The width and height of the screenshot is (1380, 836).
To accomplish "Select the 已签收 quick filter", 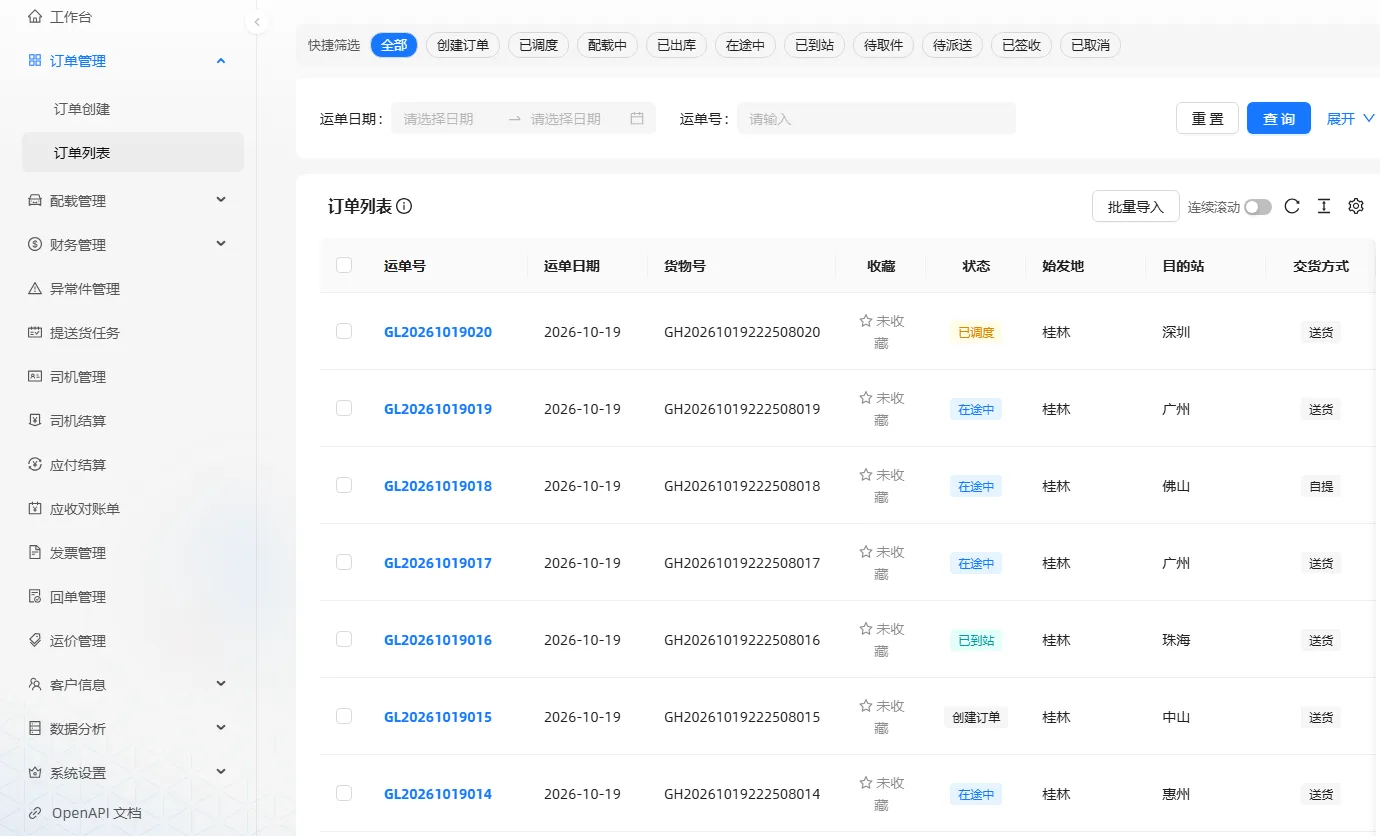I will click(x=1022, y=45).
